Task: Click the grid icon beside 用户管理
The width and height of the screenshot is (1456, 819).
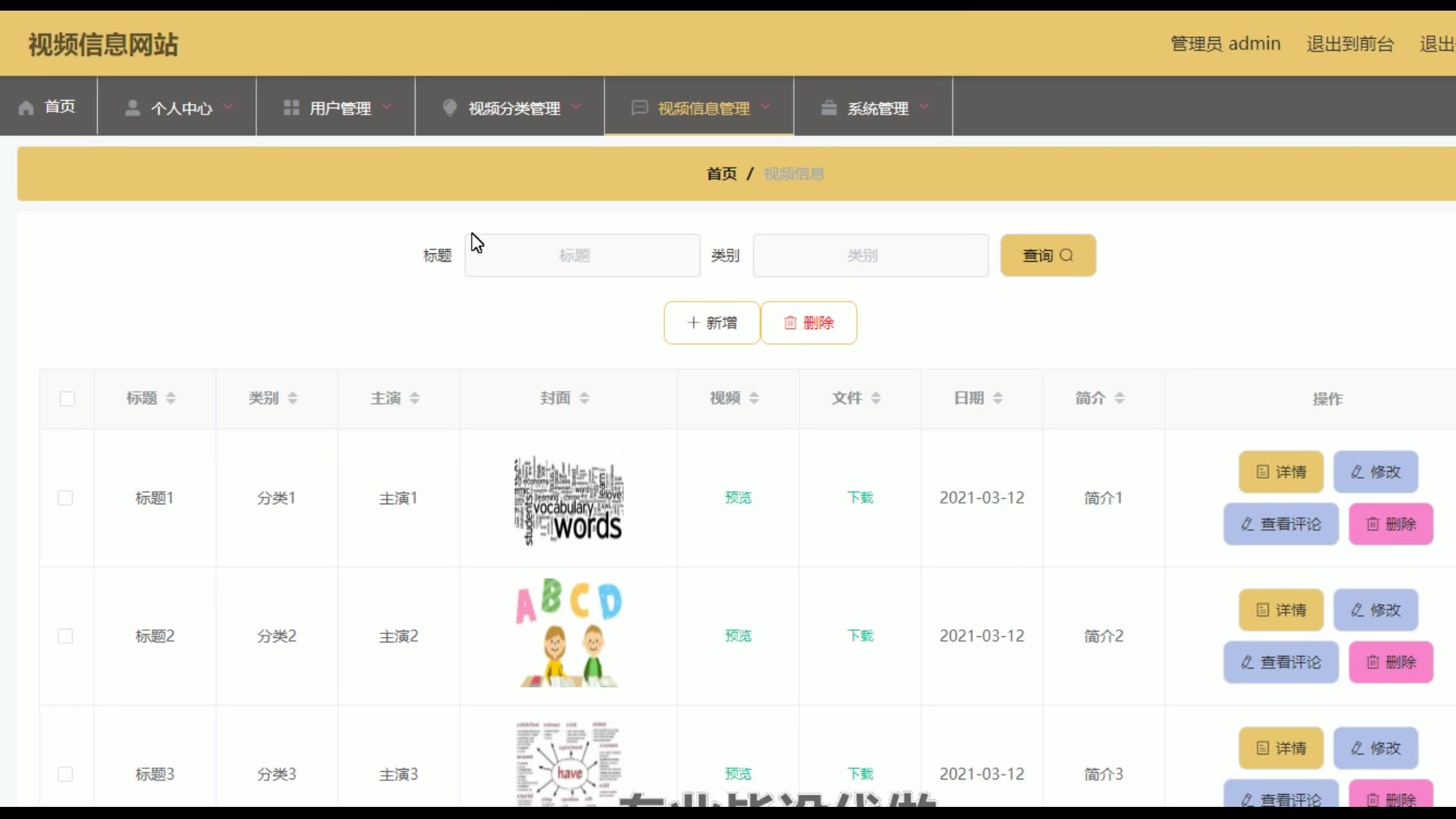Action: point(291,108)
